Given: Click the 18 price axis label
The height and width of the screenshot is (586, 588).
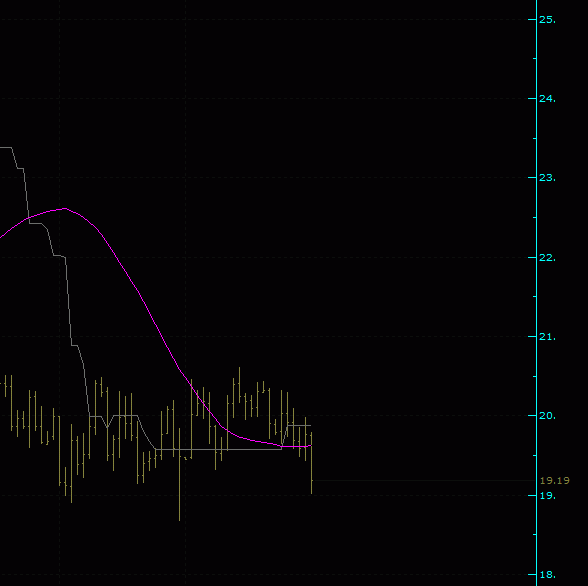Looking at the screenshot, I should coord(547,574).
